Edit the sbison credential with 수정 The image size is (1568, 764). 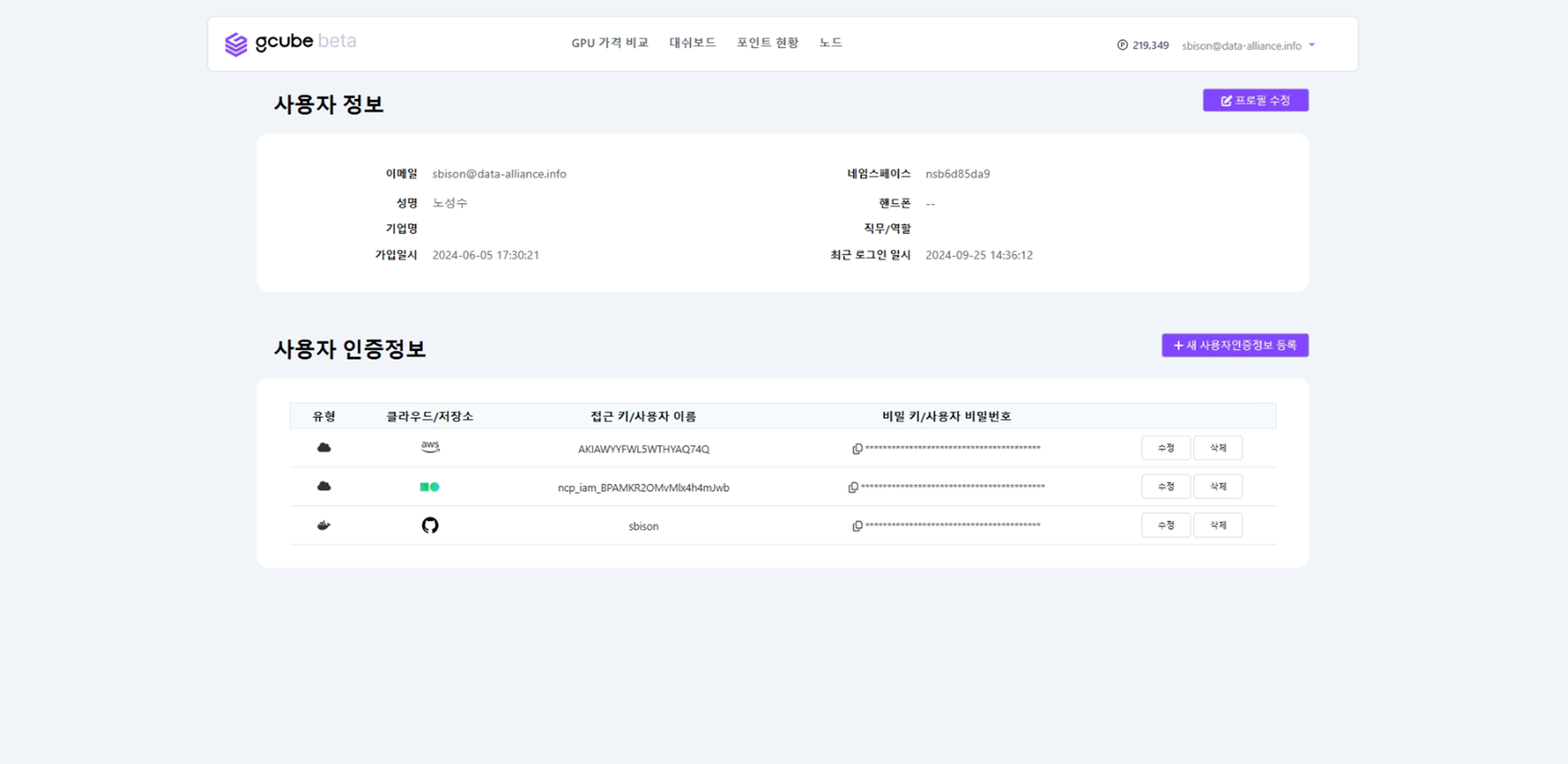pyautogui.click(x=1166, y=525)
